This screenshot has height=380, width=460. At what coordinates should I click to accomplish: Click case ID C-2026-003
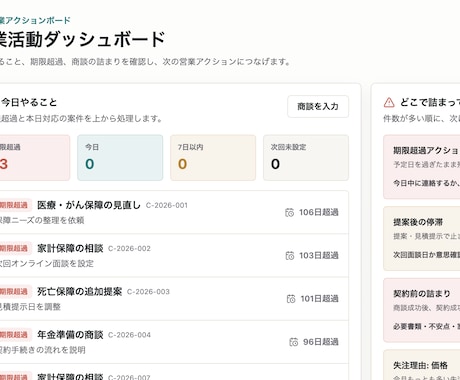[x=148, y=292]
